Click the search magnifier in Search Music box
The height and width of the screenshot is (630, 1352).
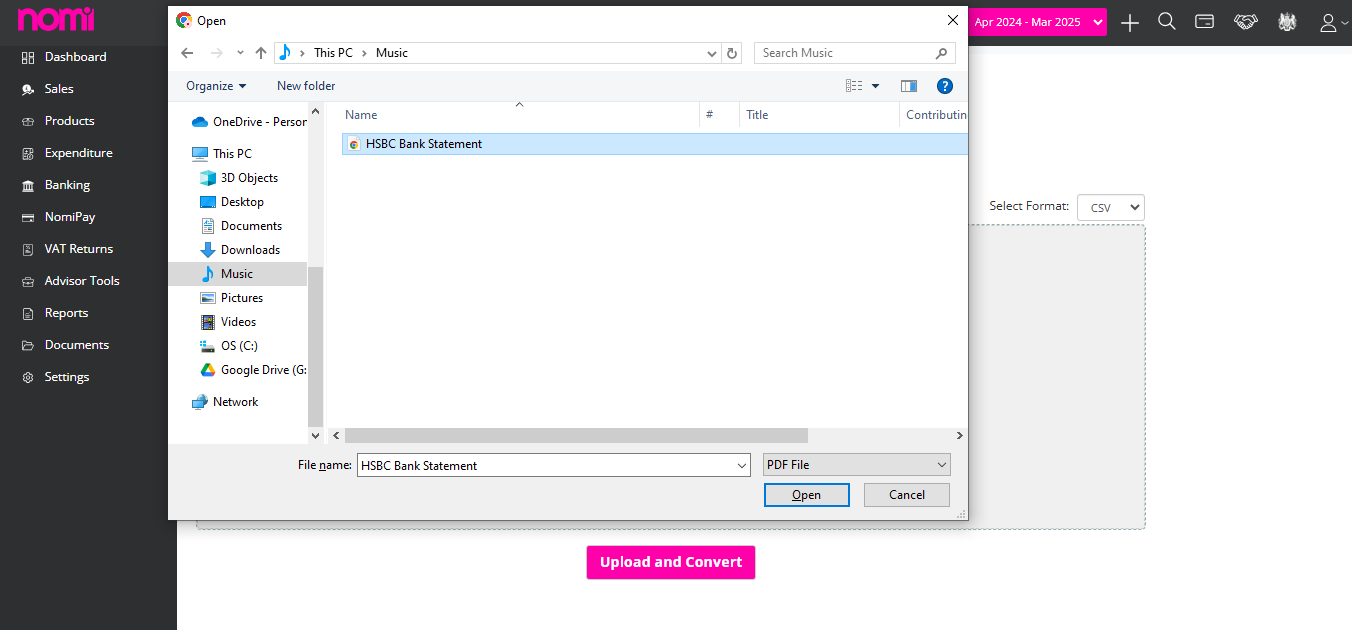point(941,53)
